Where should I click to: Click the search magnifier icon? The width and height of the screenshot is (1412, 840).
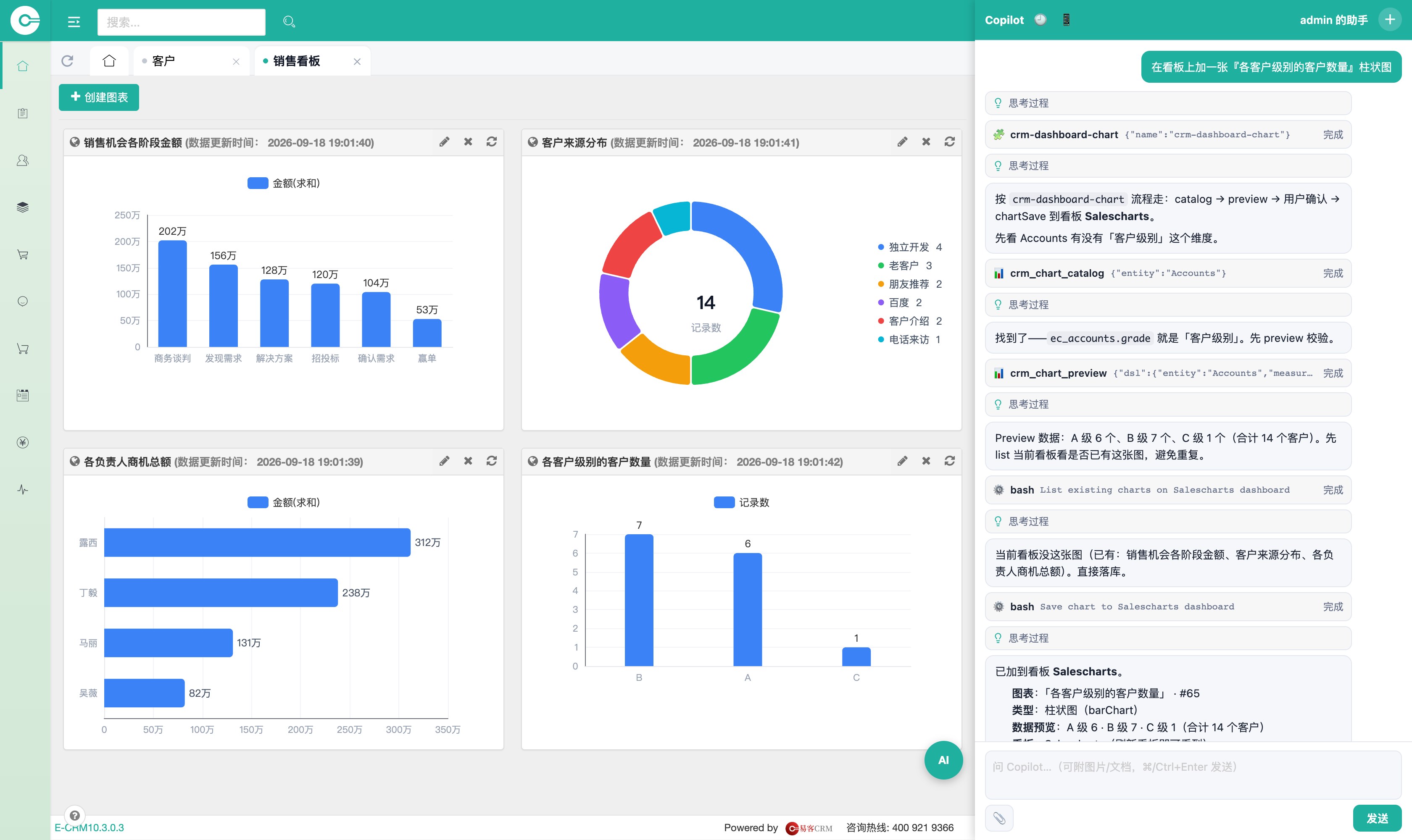tap(289, 21)
